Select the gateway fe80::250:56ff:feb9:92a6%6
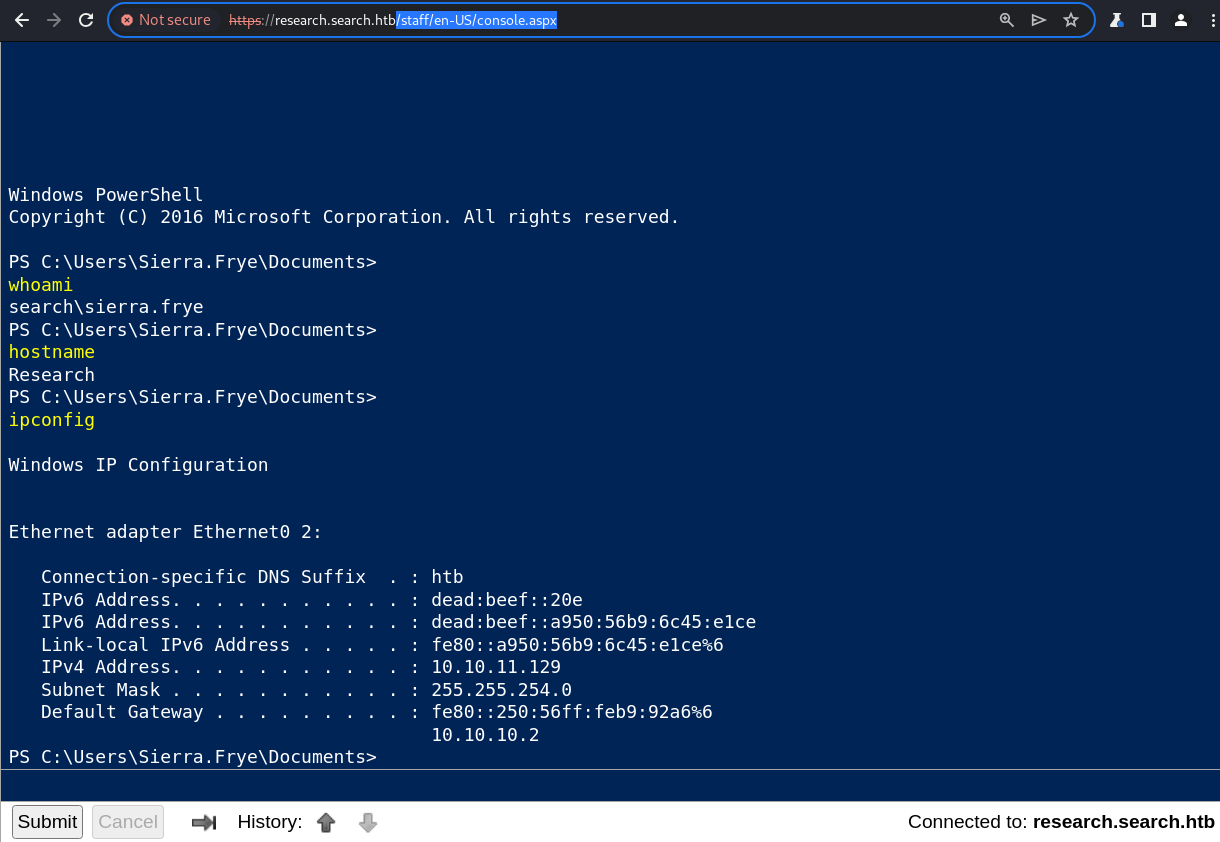Image resolution: width=1220 pixels, height=842 pixels. click(572, 712)
